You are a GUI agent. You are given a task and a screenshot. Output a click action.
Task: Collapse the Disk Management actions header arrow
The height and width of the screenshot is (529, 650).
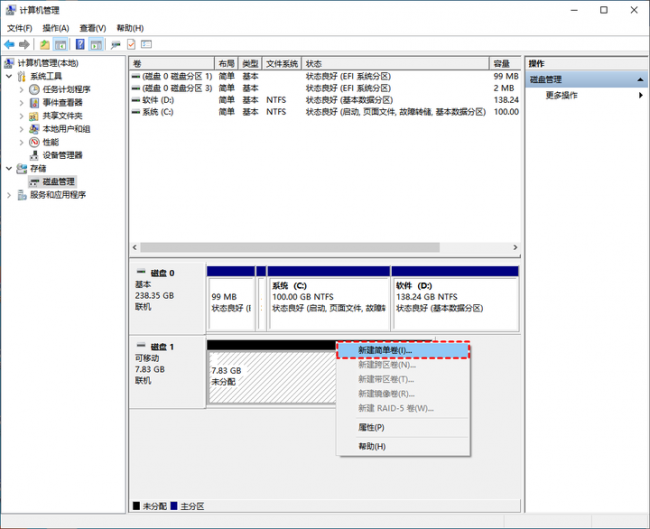point(640,80)
